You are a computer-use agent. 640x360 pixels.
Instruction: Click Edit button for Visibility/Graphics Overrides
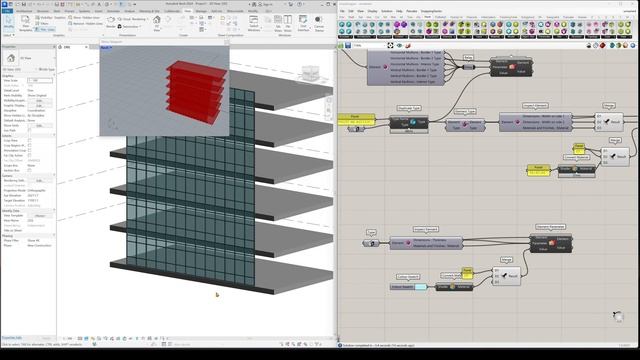point(40,100)
